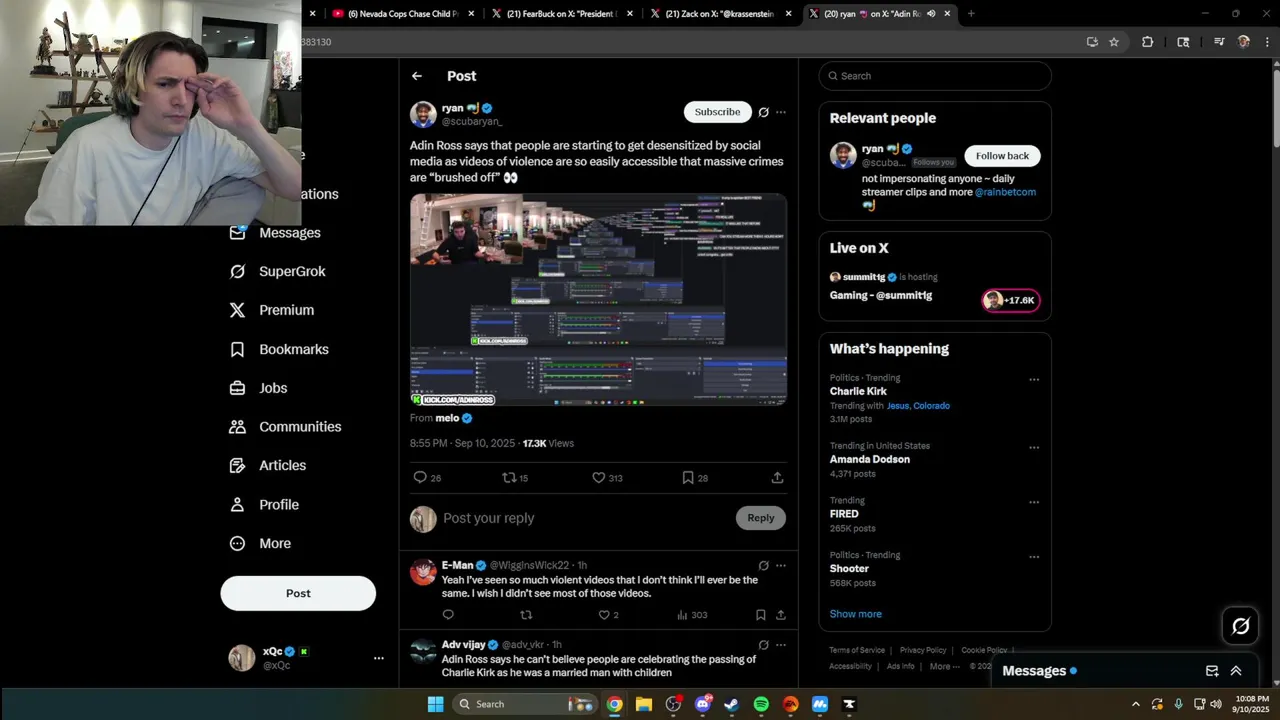Bookmark this page with the star icon

pyautogui.click(x=1114, y=42)
